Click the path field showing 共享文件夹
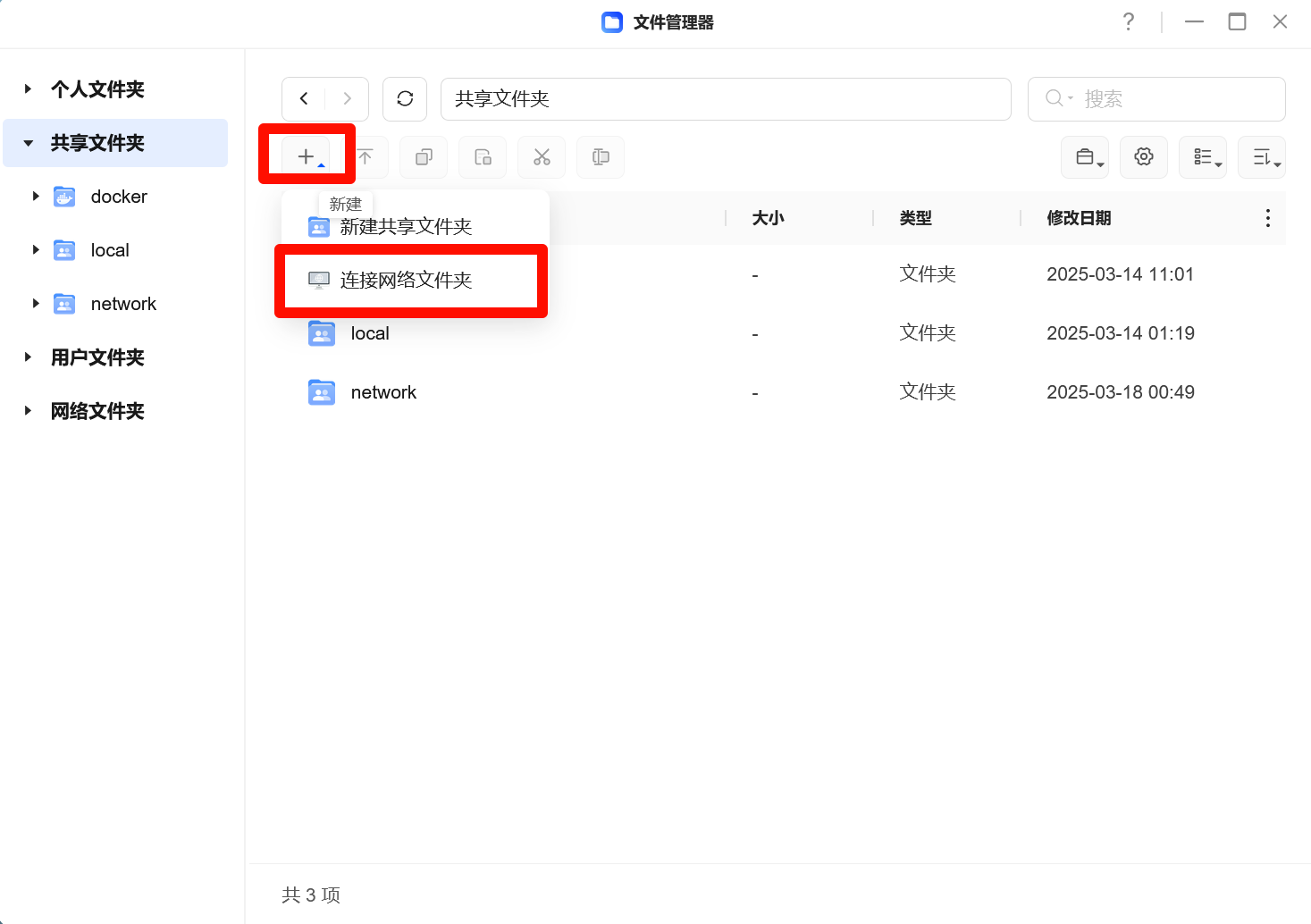The width and height of the screenshot is (1311, 924). (726, 98)
